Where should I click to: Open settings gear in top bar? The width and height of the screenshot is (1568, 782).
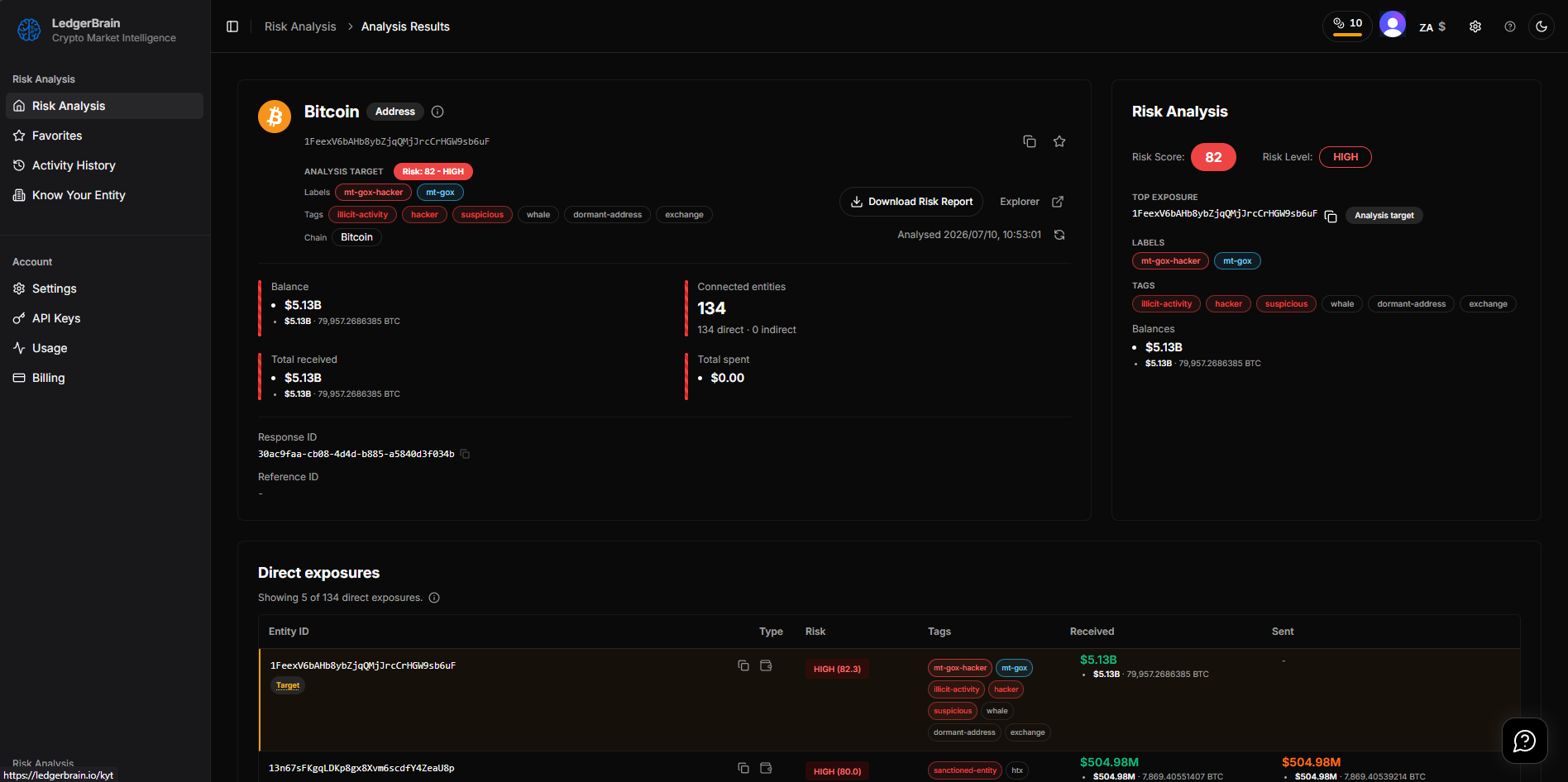click(x=1475, y=26)
